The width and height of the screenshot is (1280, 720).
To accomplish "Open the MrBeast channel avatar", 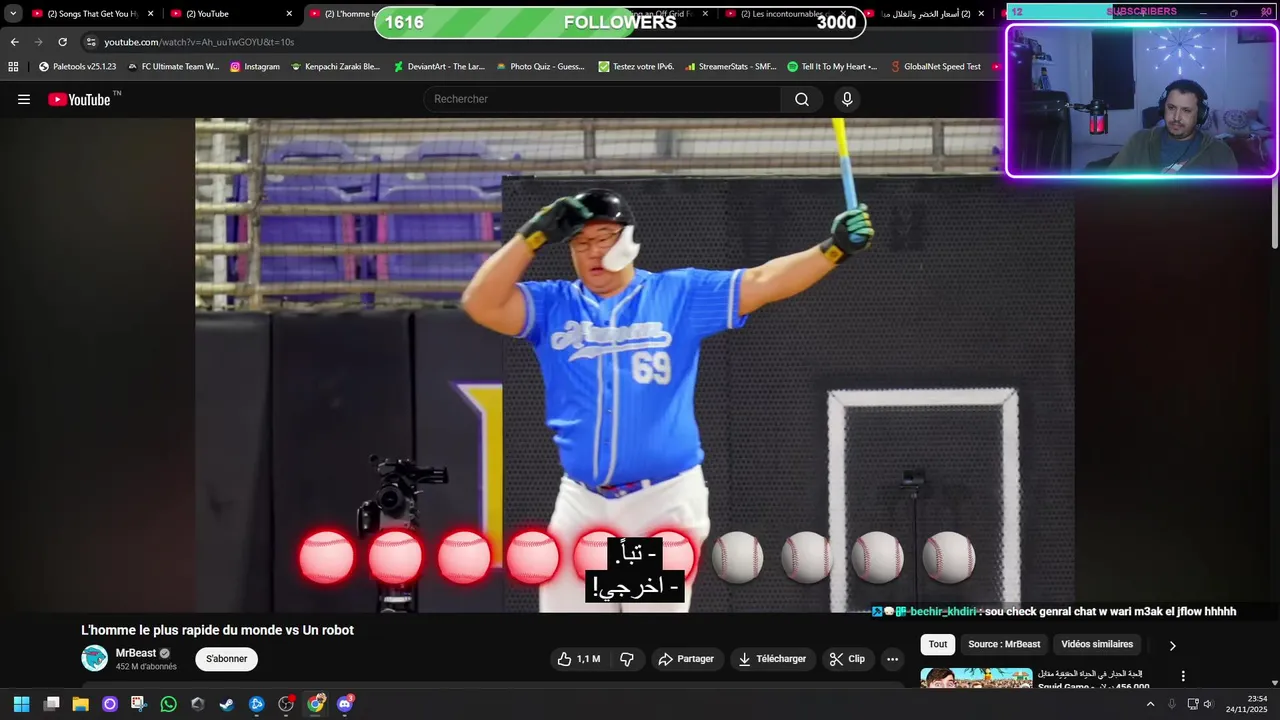I will (x=94, y=658).
